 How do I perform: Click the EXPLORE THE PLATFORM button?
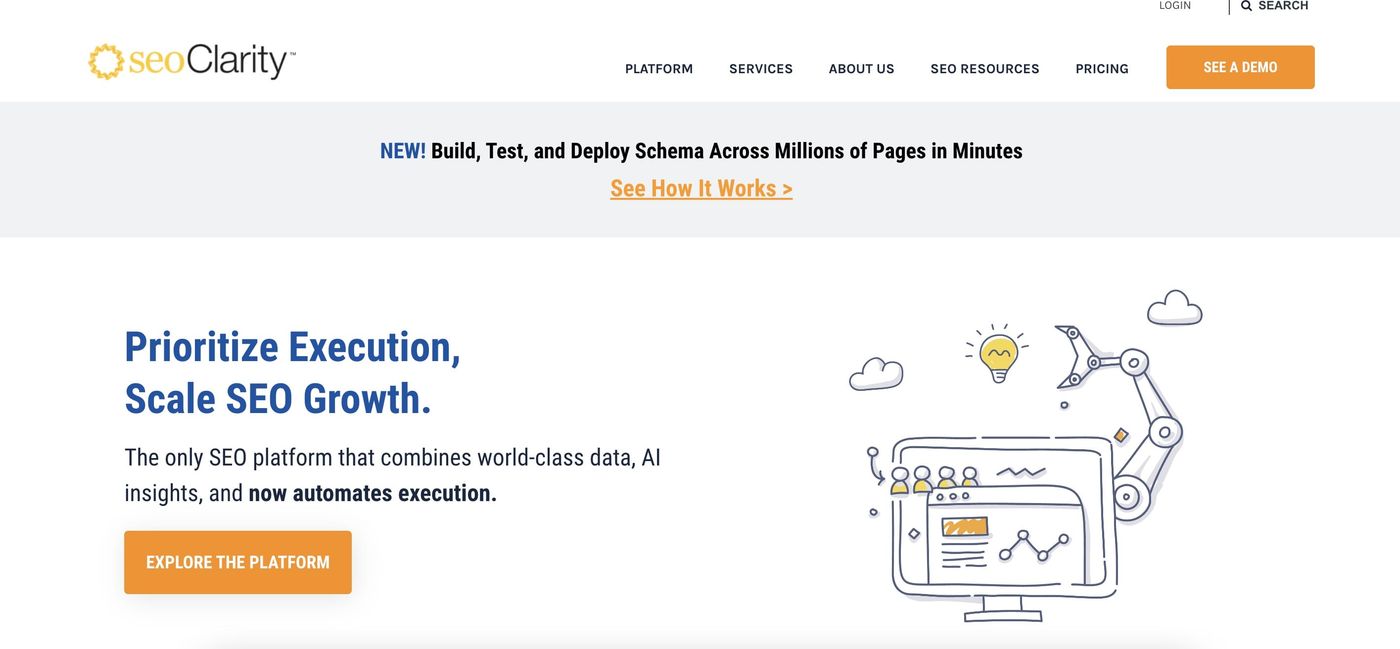click(x=238, y=562)
